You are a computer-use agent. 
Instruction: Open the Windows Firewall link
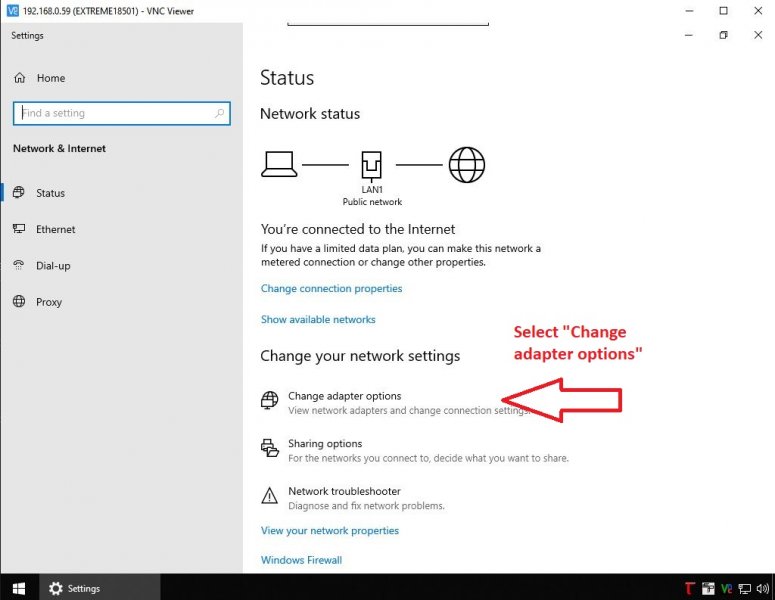[x=301, y=560]
